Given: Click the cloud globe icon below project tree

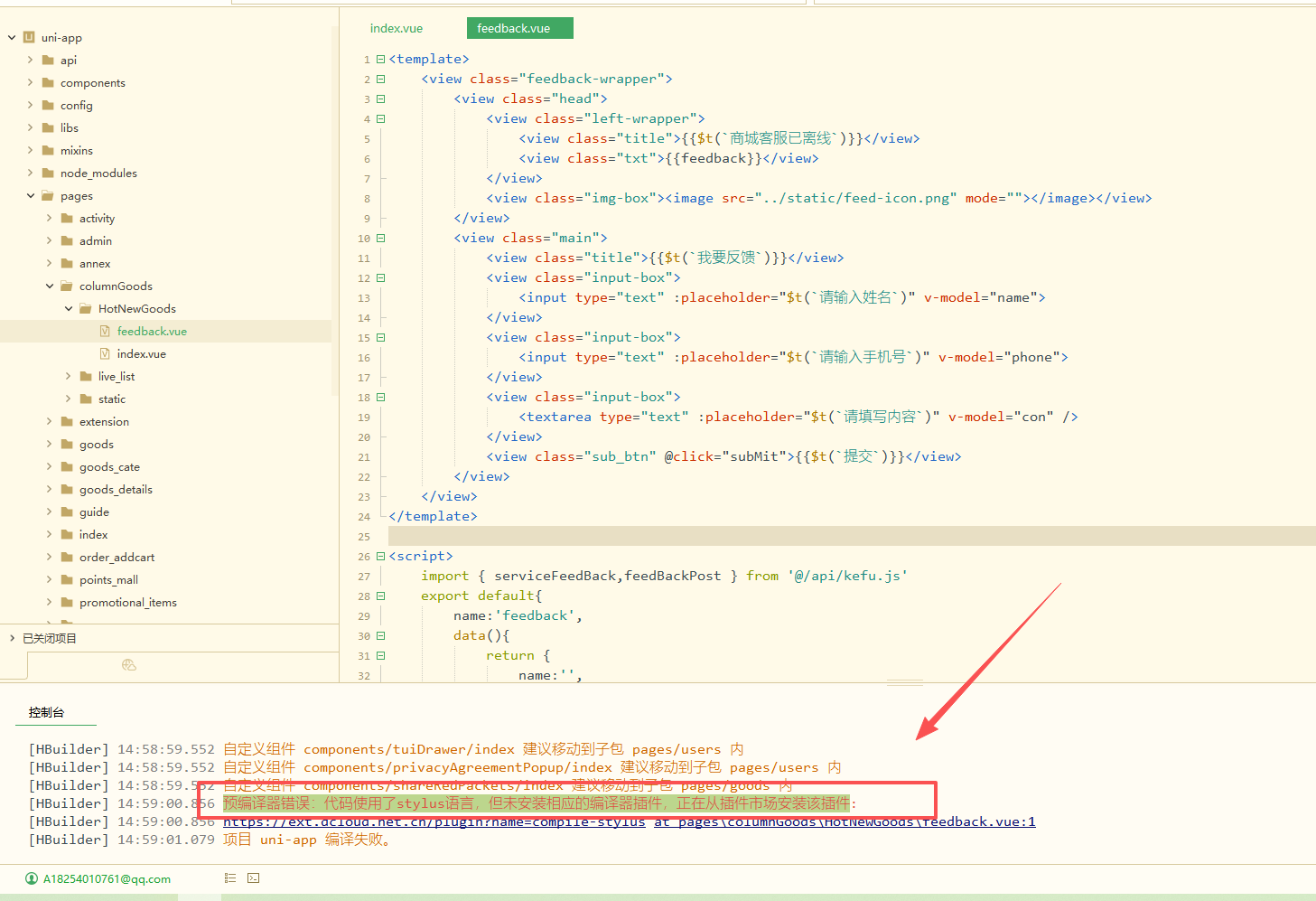Looking at the screenshot, I should point(129,665).
